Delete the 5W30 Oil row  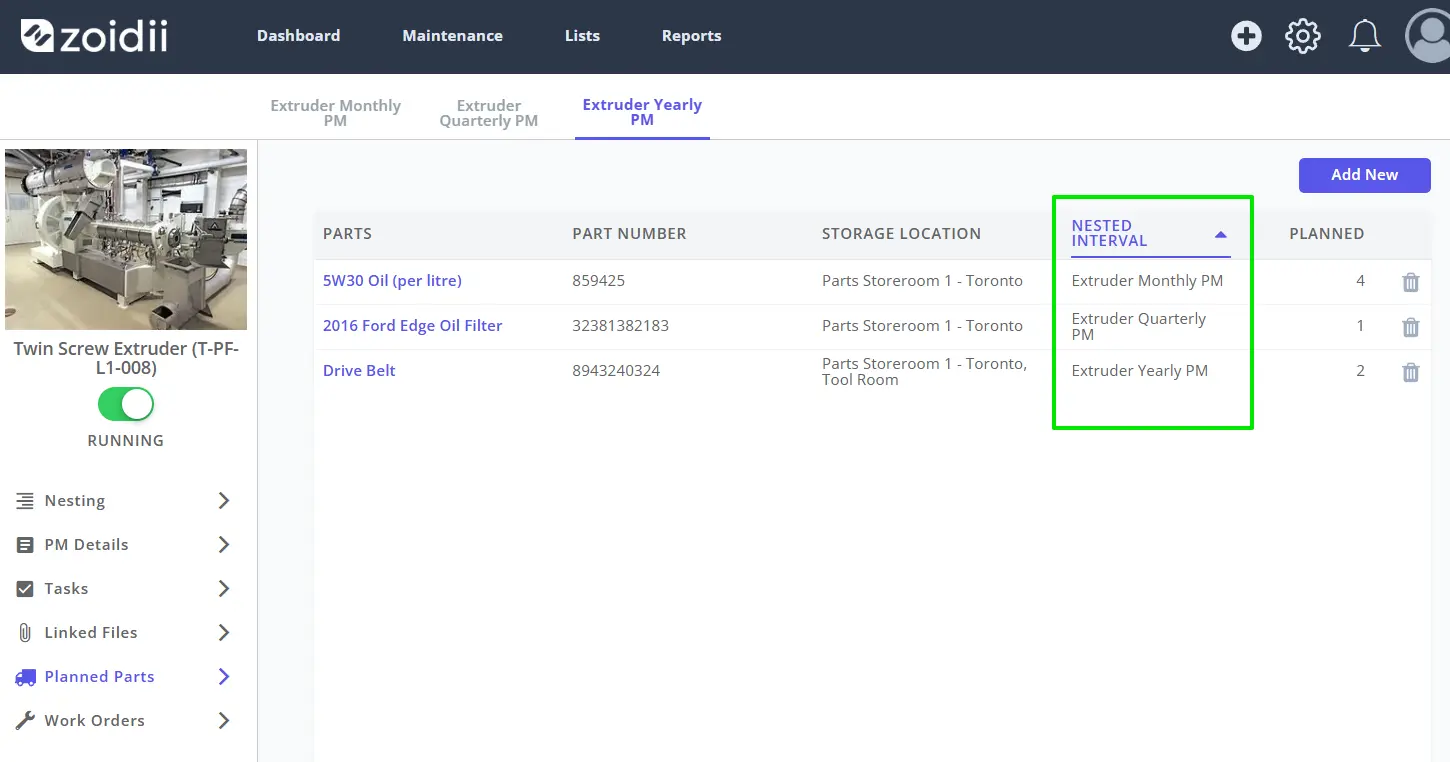(1411, 282)
